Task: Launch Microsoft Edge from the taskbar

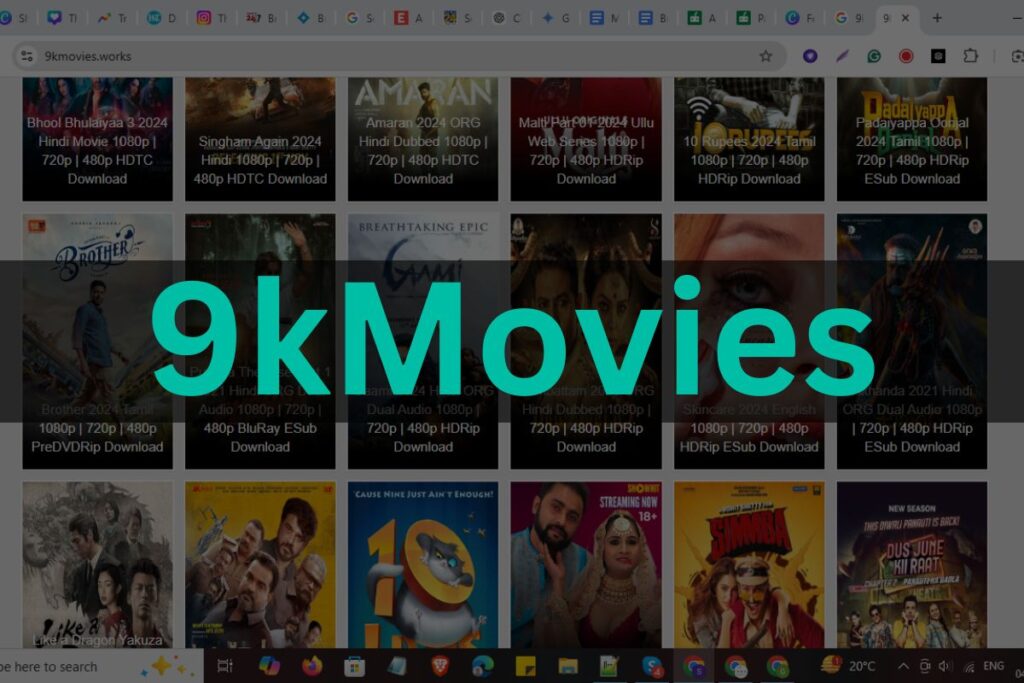Action: [483, 666]
